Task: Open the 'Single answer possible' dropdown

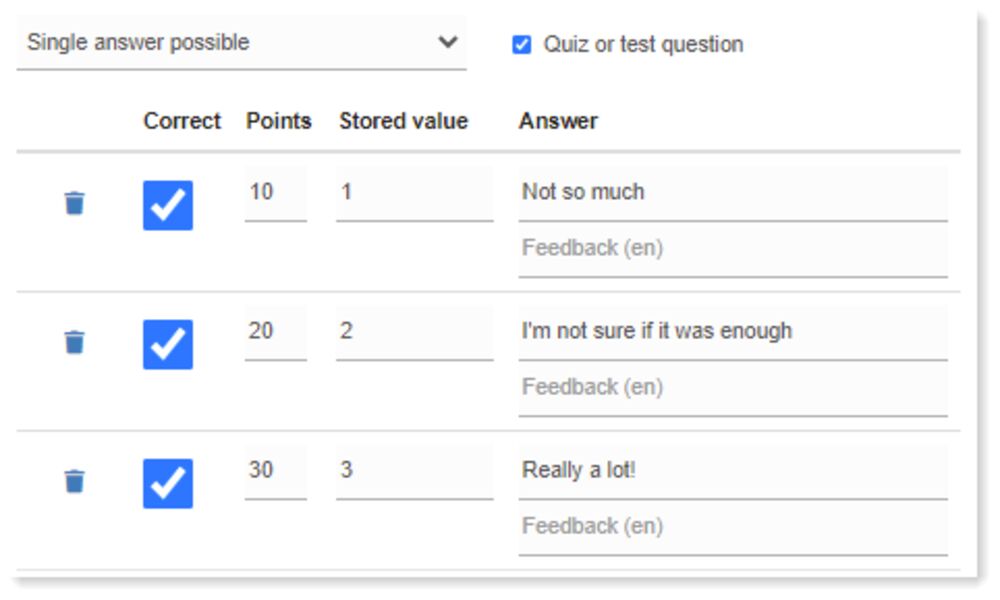Action: 240,43
